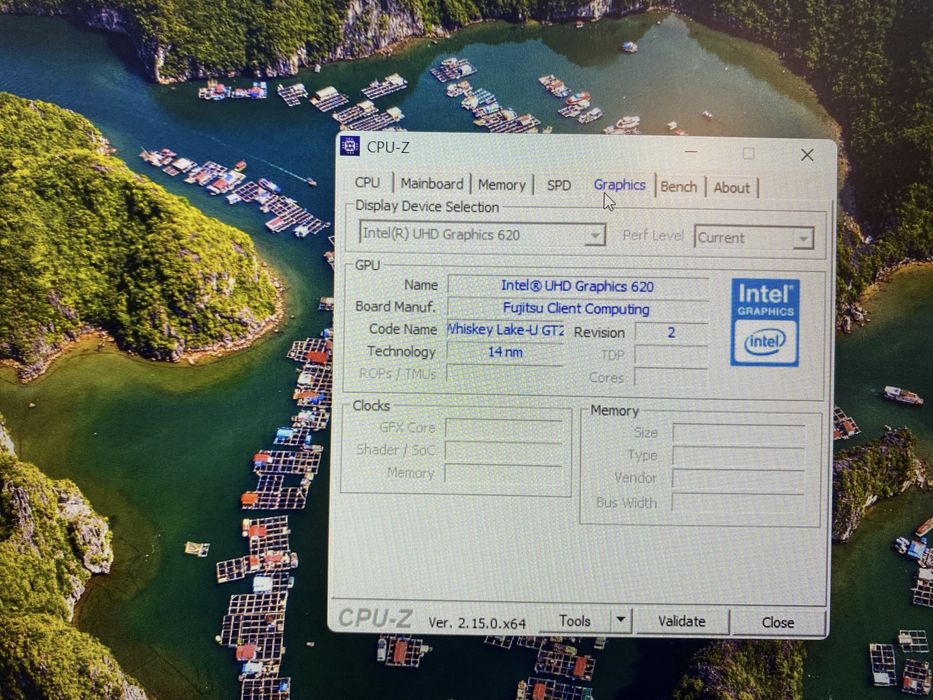
Task: Click the GPU Name field value
Action: coord(578,286)
